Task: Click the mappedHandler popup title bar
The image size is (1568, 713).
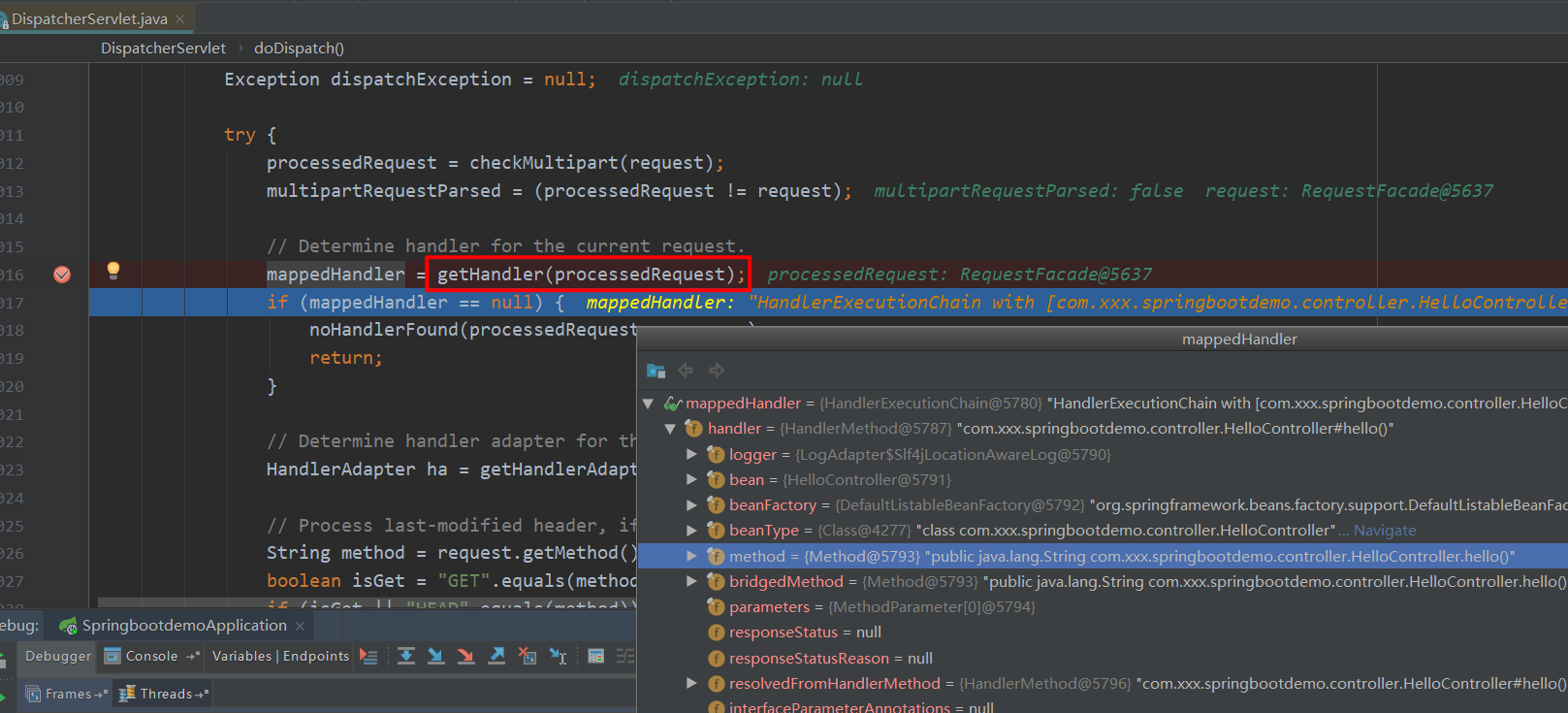Action: pyautogui.click(x=1102, y=339)
